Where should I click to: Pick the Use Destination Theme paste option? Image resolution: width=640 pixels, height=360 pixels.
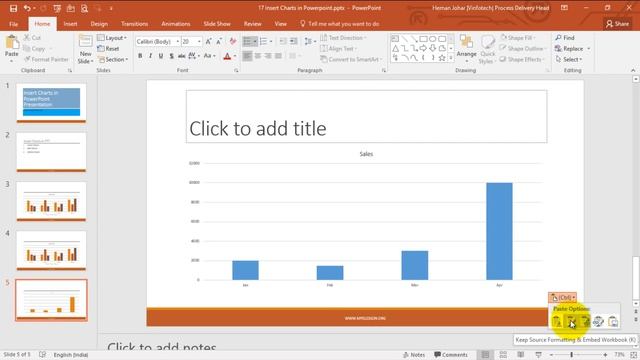point(557,322)
